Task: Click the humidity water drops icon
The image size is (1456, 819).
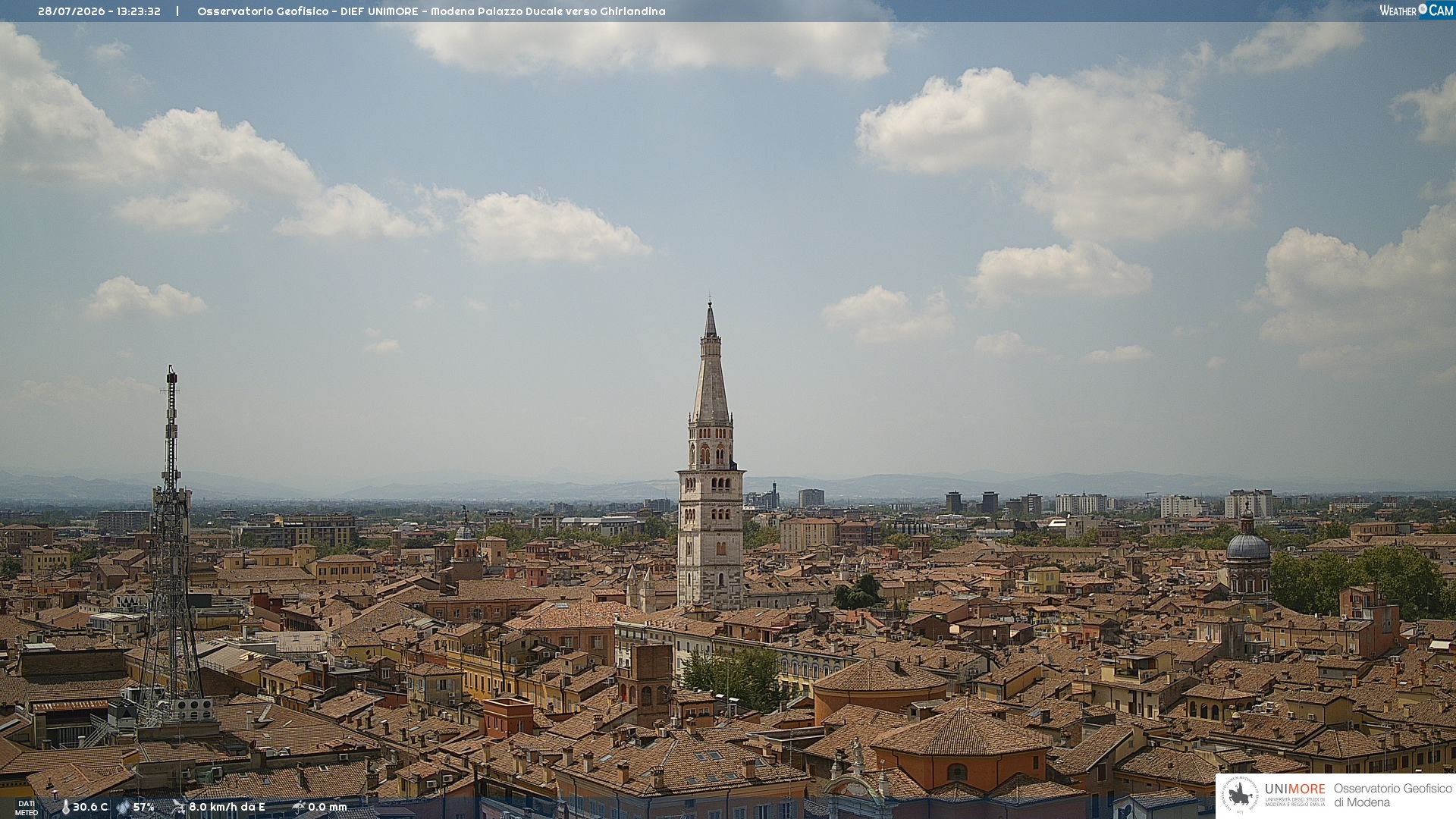Action: (x=123, y=807)
